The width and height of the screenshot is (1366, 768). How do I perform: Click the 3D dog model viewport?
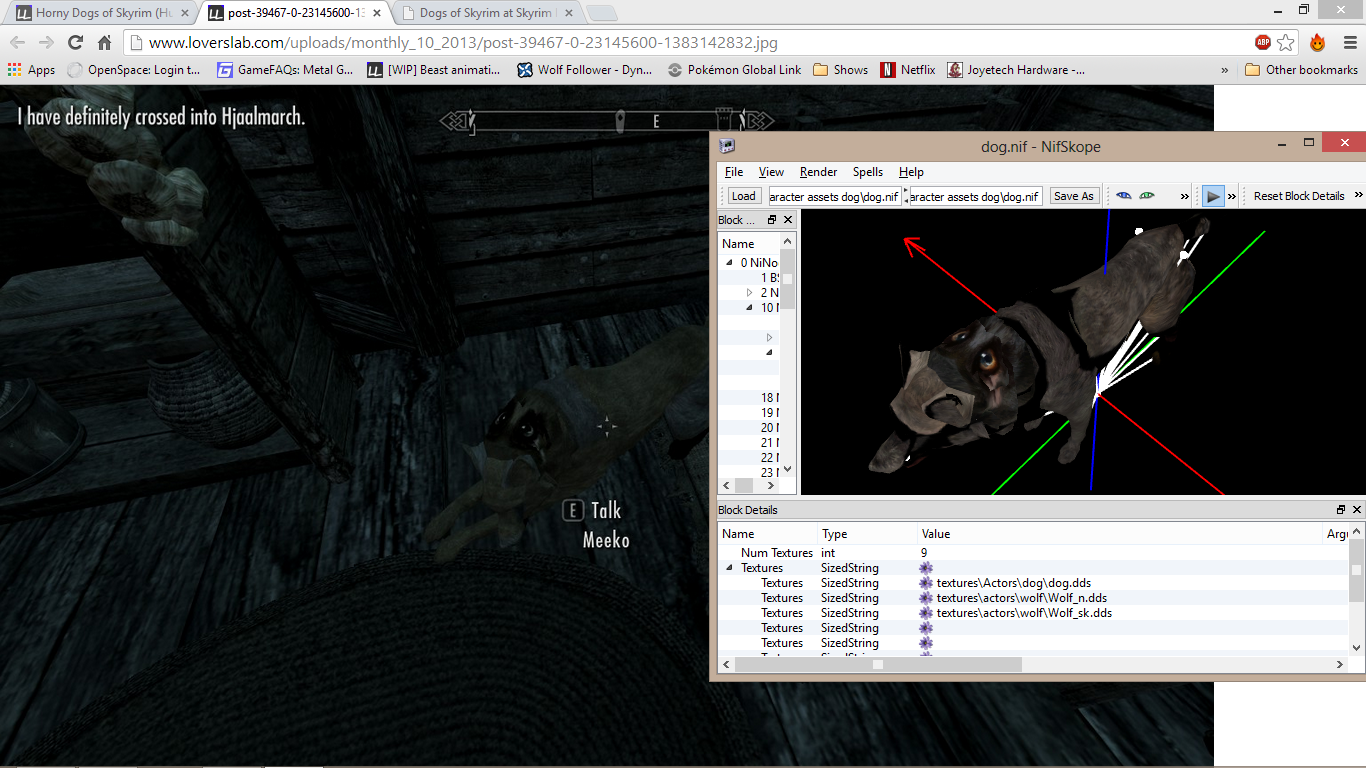(x=1083, y=352)
